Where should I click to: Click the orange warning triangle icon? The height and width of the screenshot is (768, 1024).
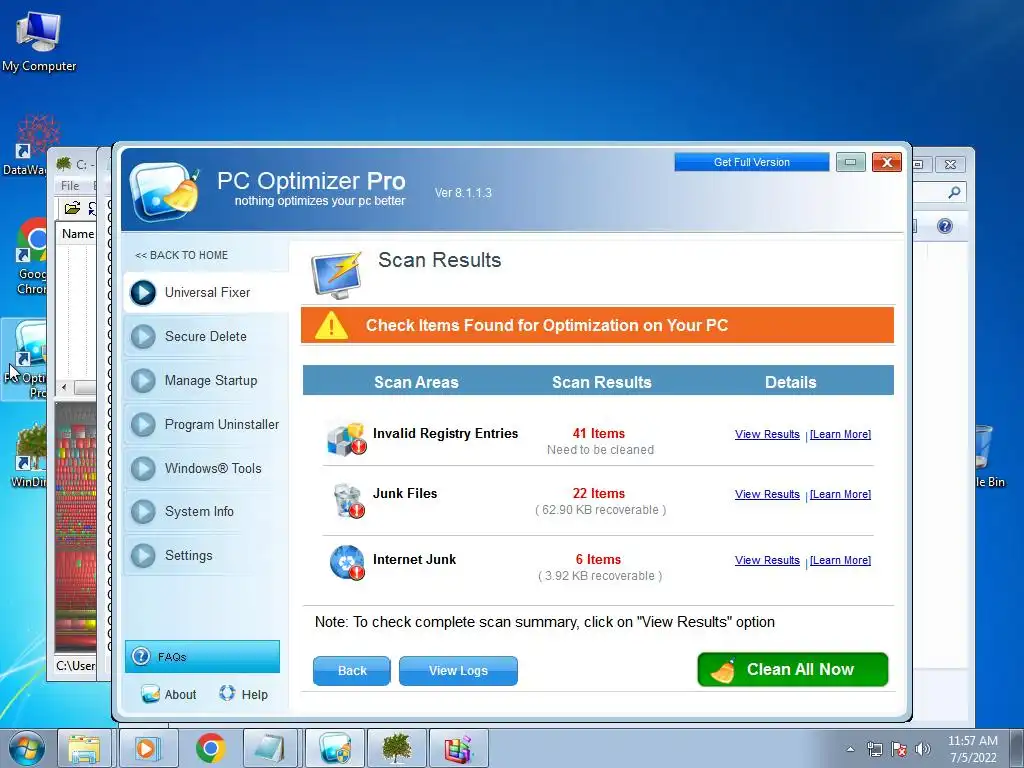click(x=331, y=325)
